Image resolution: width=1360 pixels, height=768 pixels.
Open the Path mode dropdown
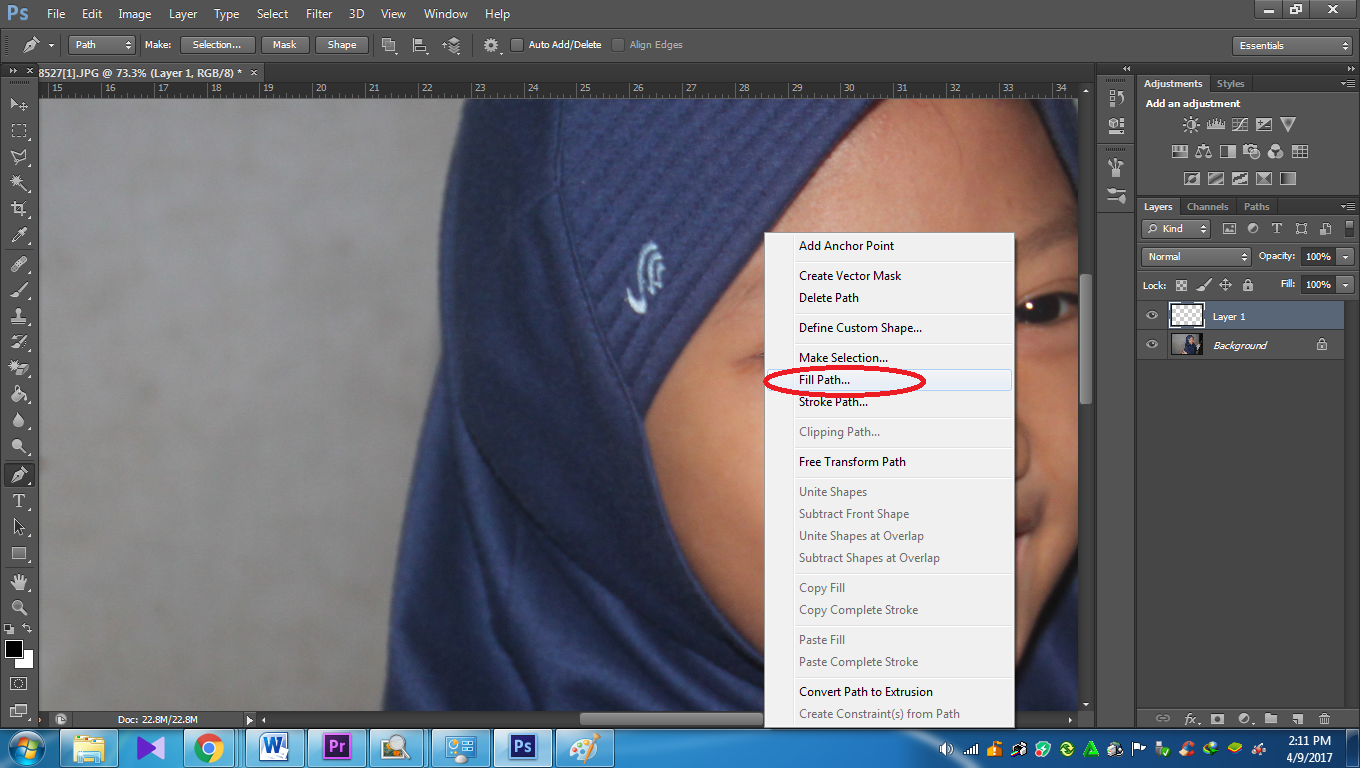pyautogui.click(x=100, y=44)
